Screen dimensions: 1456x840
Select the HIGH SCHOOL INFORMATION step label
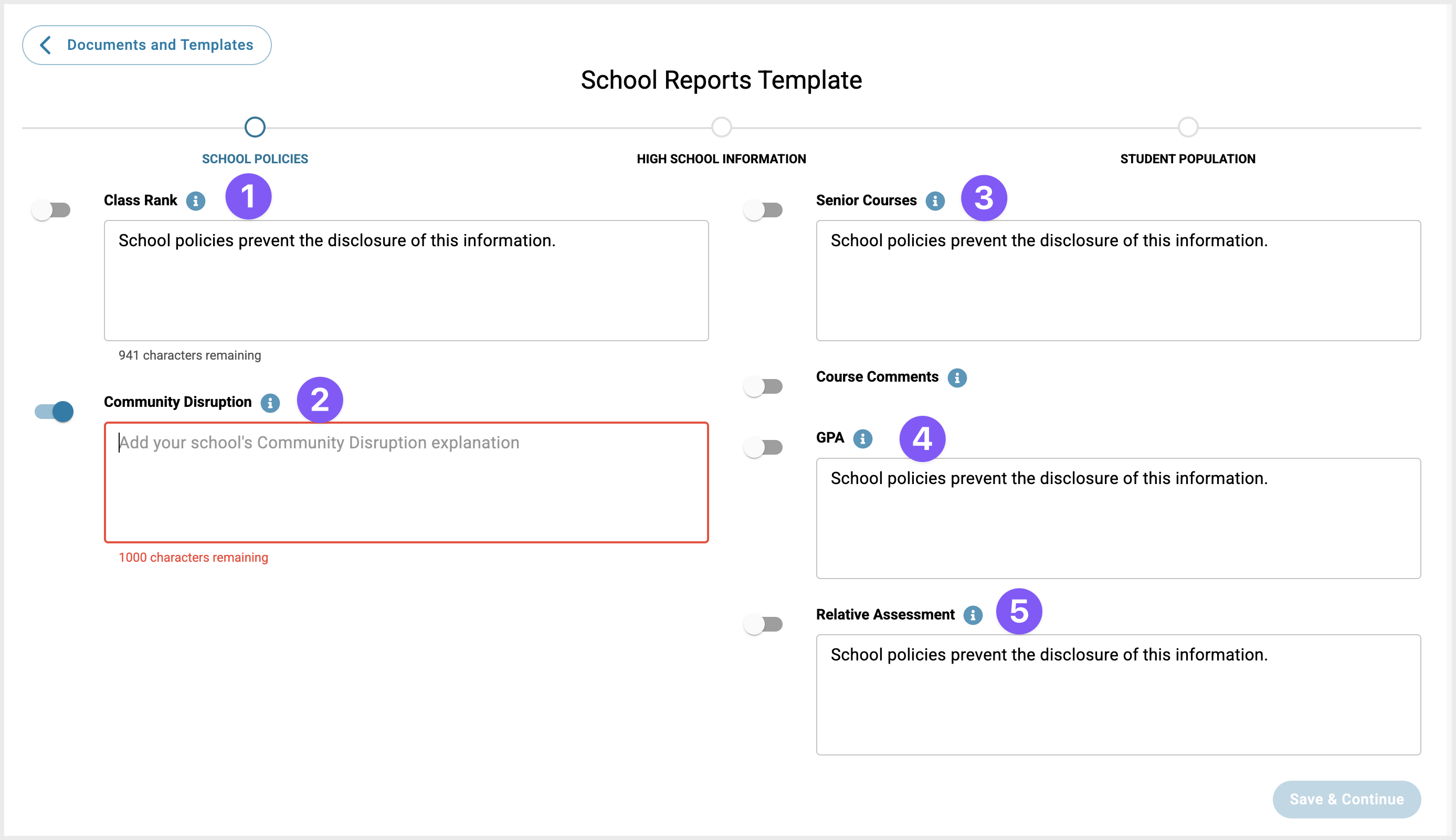pos(721,159)
